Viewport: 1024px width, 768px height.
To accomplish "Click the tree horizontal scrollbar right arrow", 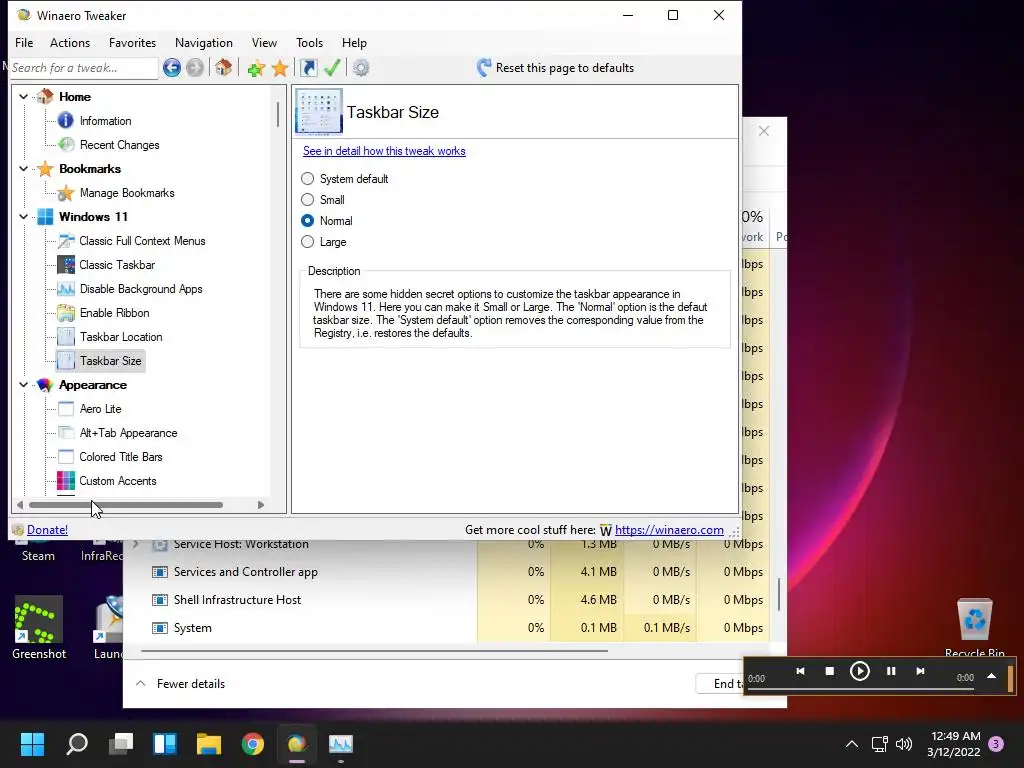I will point(261,505).
